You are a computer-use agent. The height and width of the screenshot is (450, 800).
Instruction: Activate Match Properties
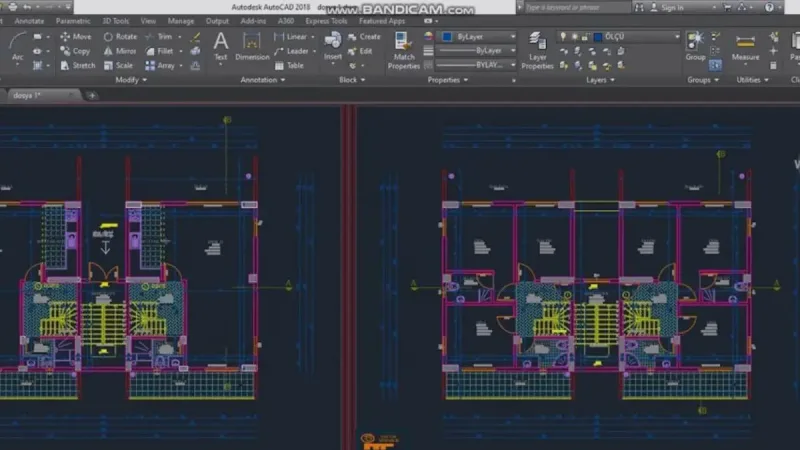point(404,50)
